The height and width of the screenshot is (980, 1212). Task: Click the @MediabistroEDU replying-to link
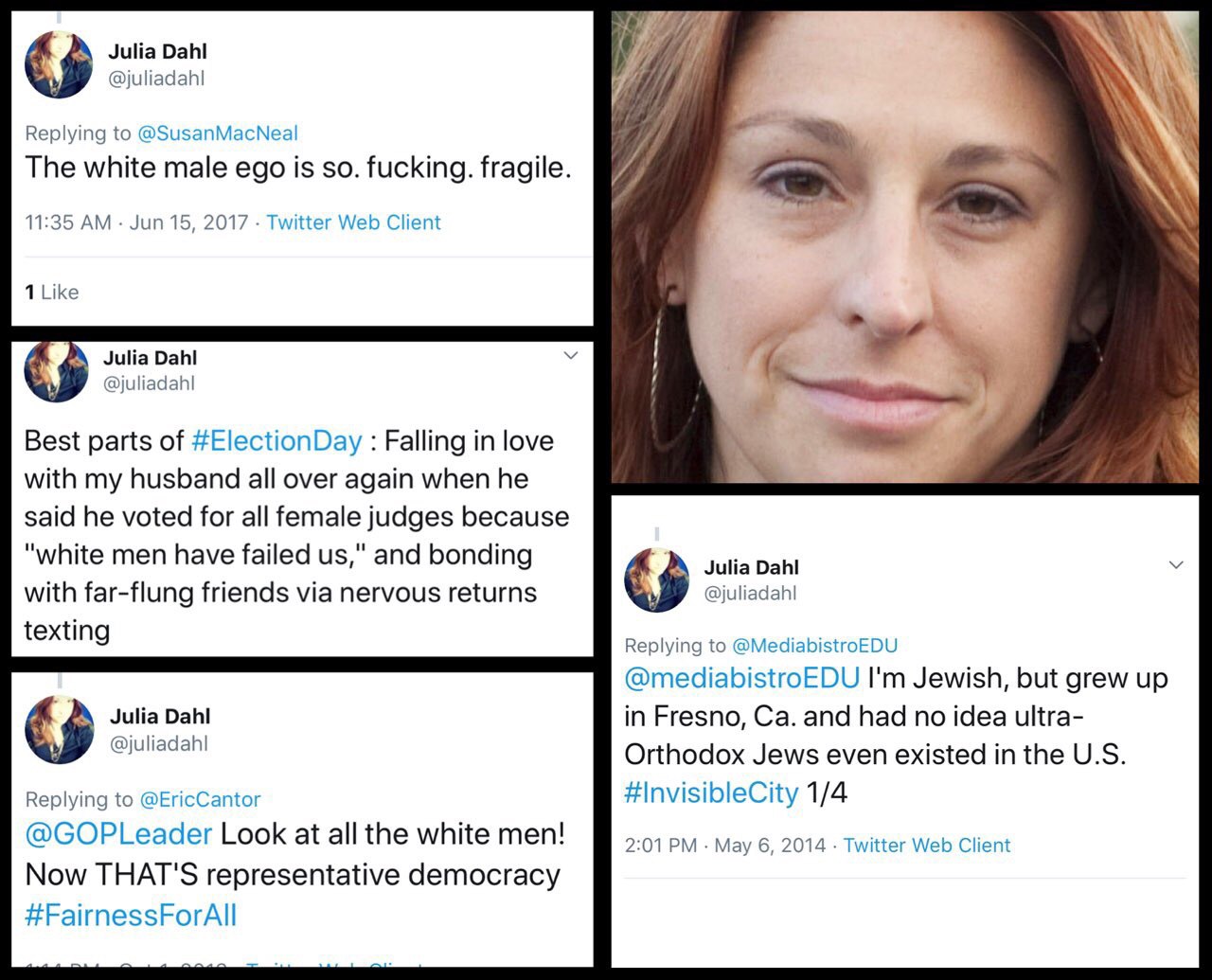[815, 646]
